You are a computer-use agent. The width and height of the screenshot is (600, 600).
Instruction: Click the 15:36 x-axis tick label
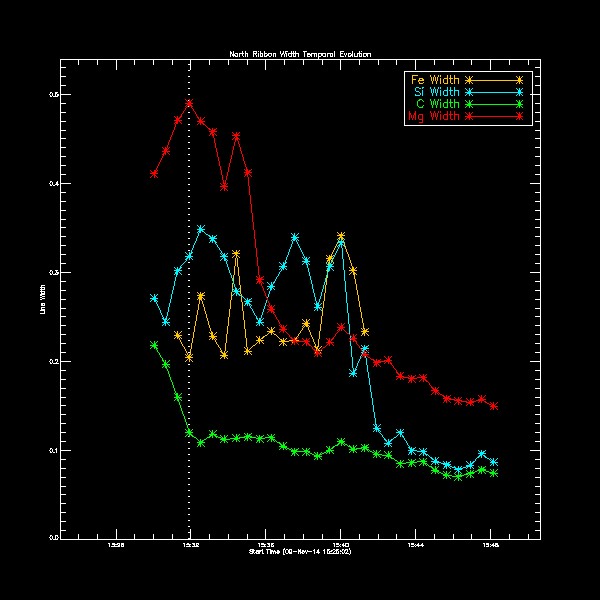[x=265, y=545]
